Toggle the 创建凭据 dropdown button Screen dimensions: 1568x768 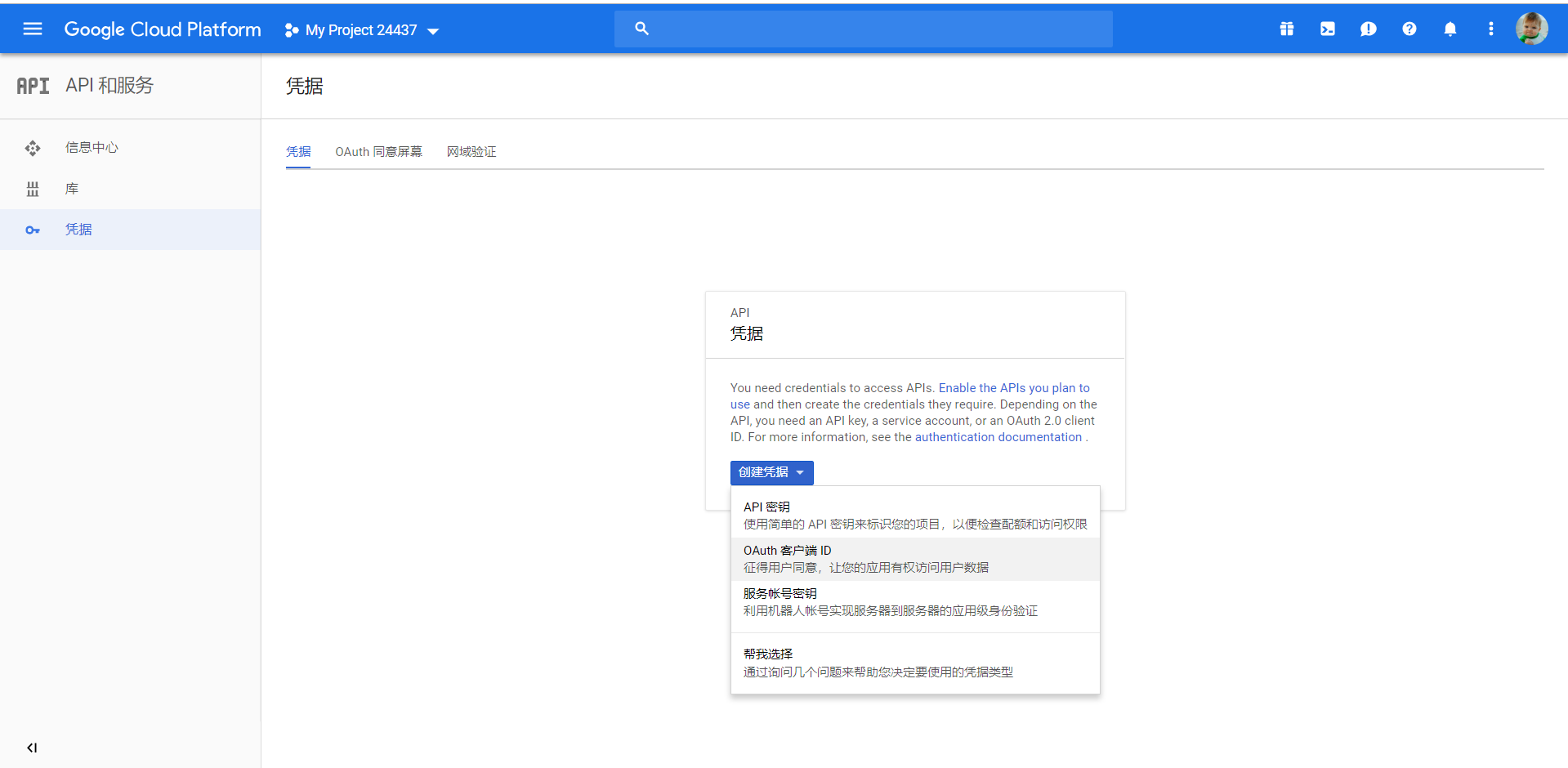[x=771, y=472]
